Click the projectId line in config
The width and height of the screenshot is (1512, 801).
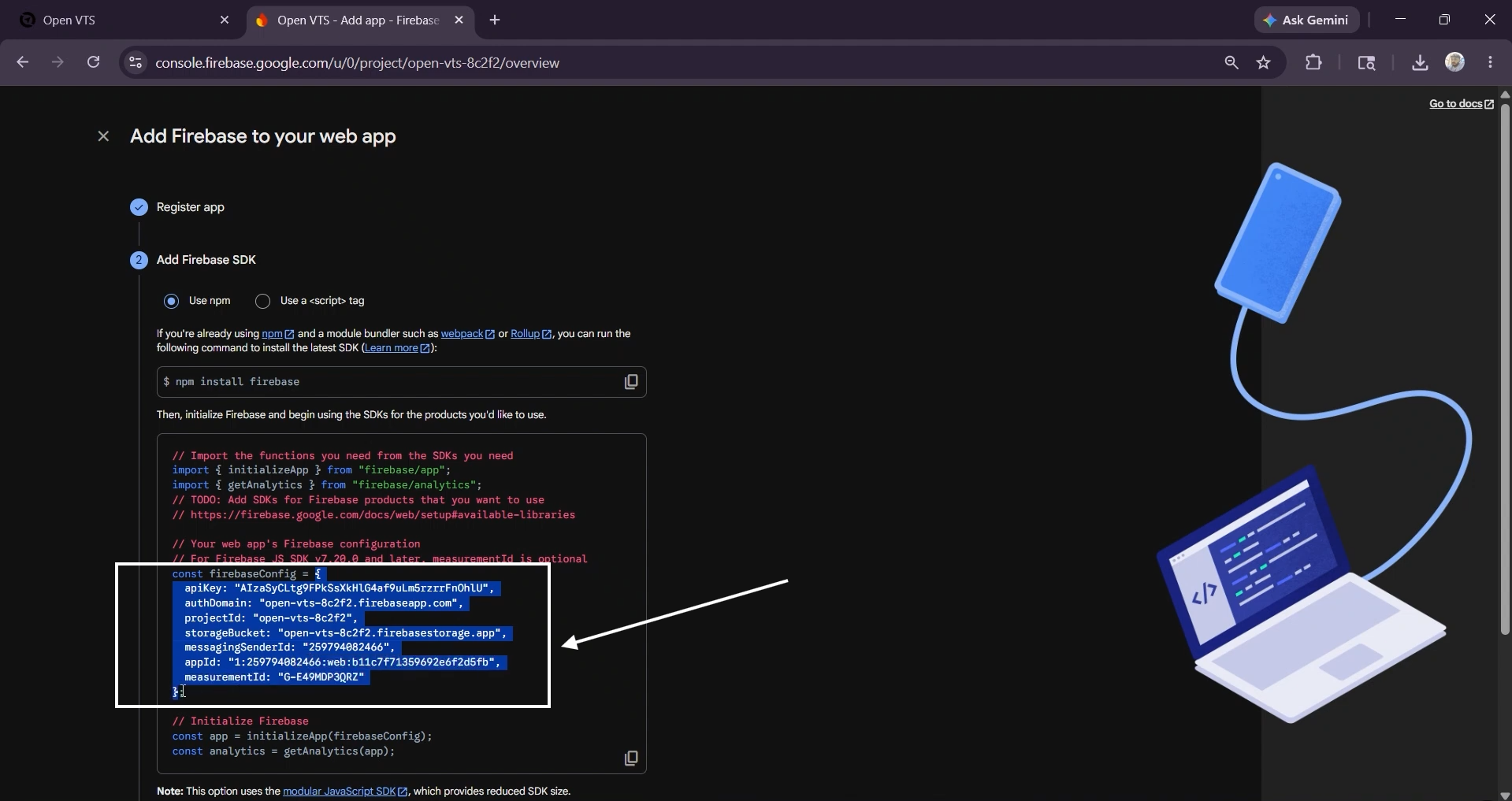271,618
